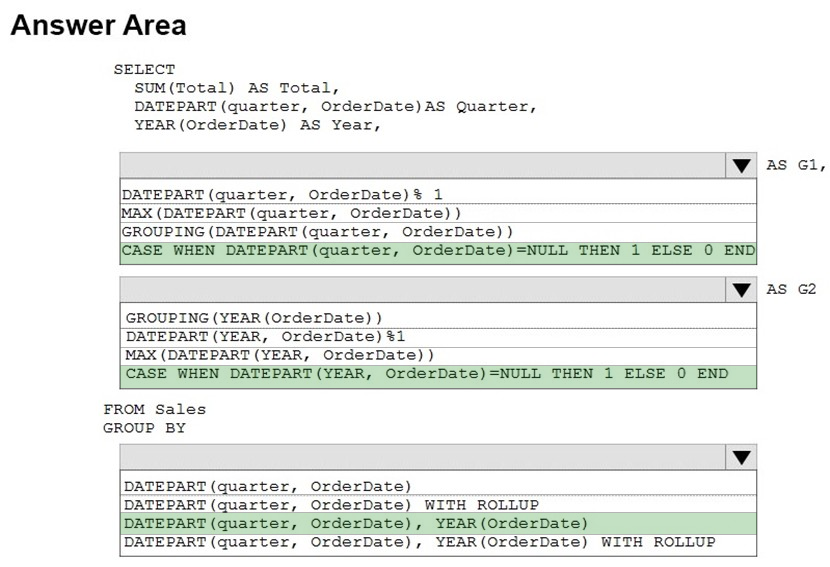The width and height of the screenshot is (830, 567).
Task: Select GROUPING(YEAR(OrderDate)) option
Action: pos(438,318)
